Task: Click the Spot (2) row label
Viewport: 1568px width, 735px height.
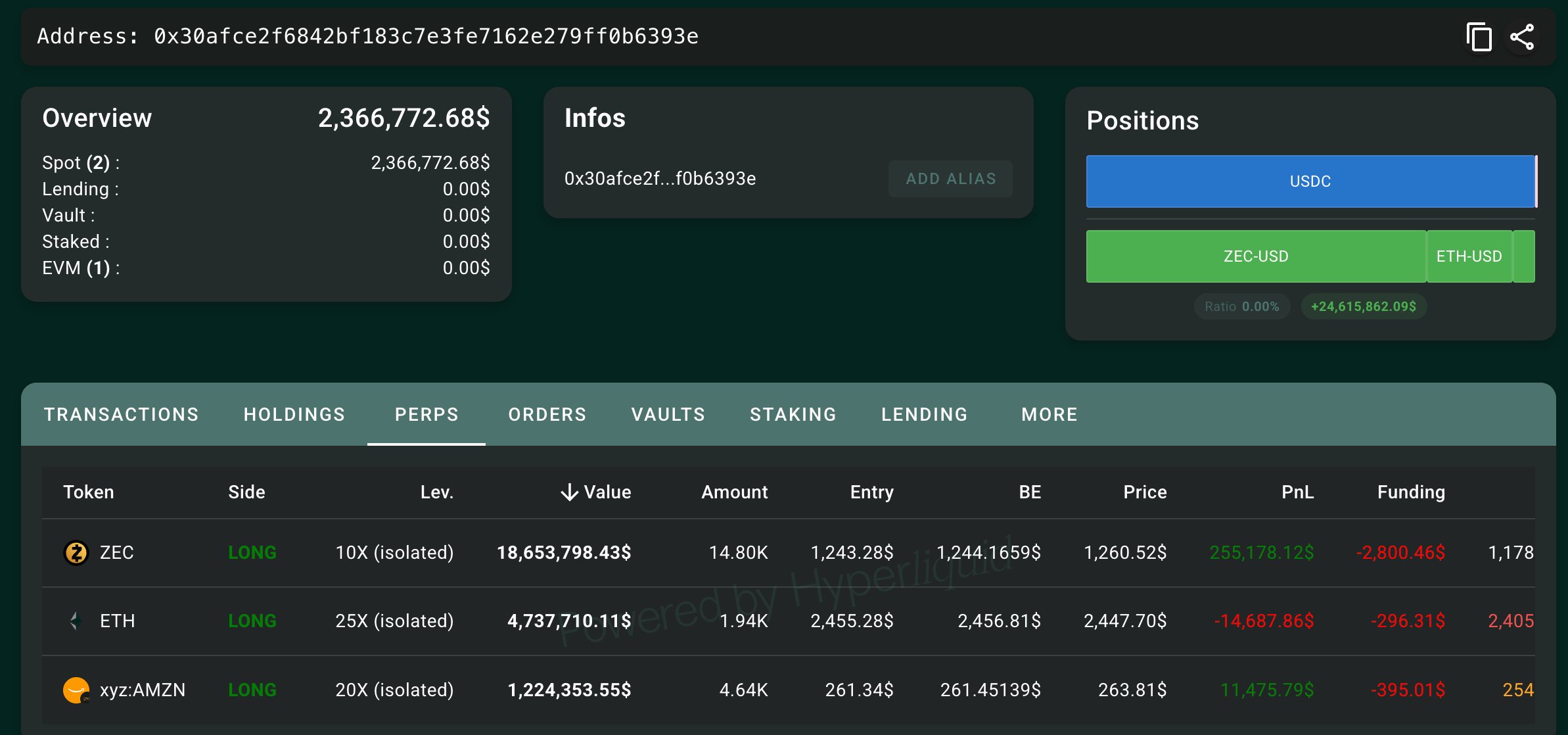Action: click(x=81, y=163)
